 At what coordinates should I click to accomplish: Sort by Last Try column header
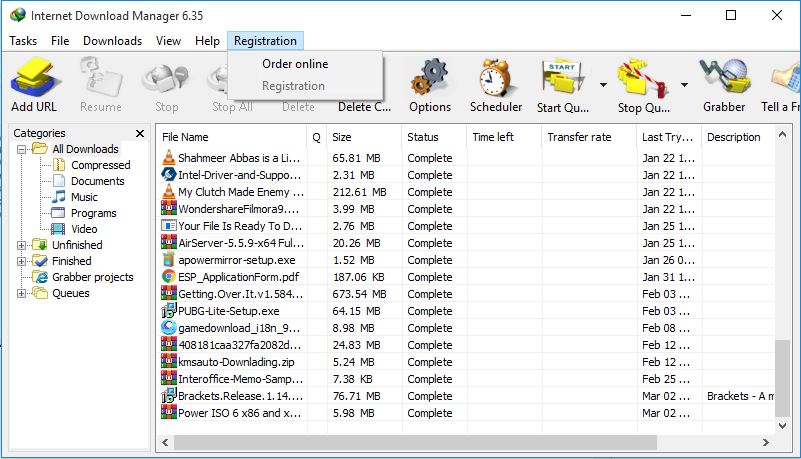click(670, 137)
